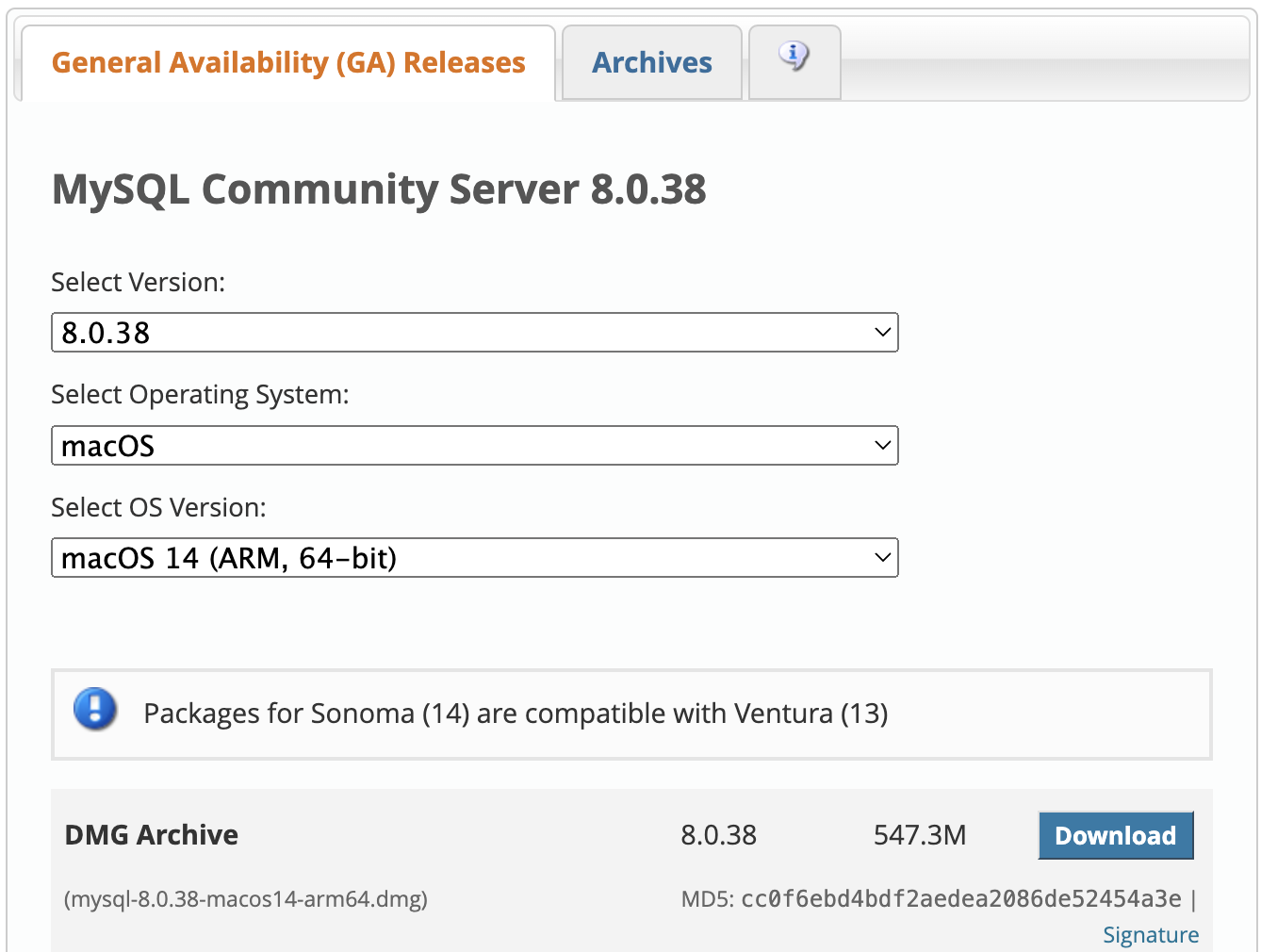Image resolution: width=1261 pixels, height=952 pixels.
Task: Click the MD5 checksum value text
Action: click(961, 898)
